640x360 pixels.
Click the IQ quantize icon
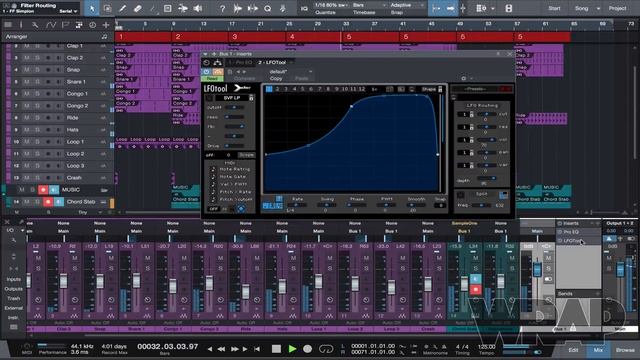point(304,9)
